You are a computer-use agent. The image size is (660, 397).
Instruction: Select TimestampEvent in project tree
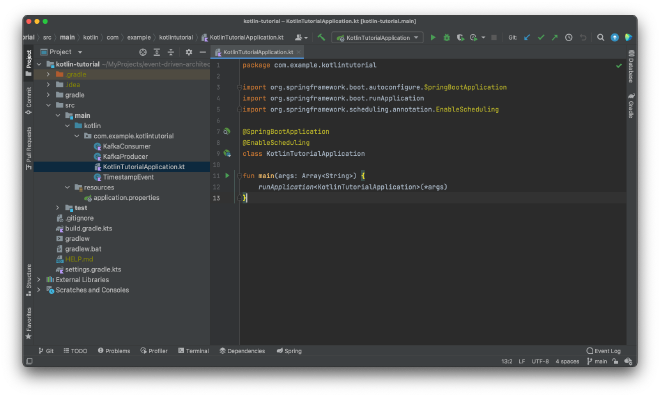124,177
